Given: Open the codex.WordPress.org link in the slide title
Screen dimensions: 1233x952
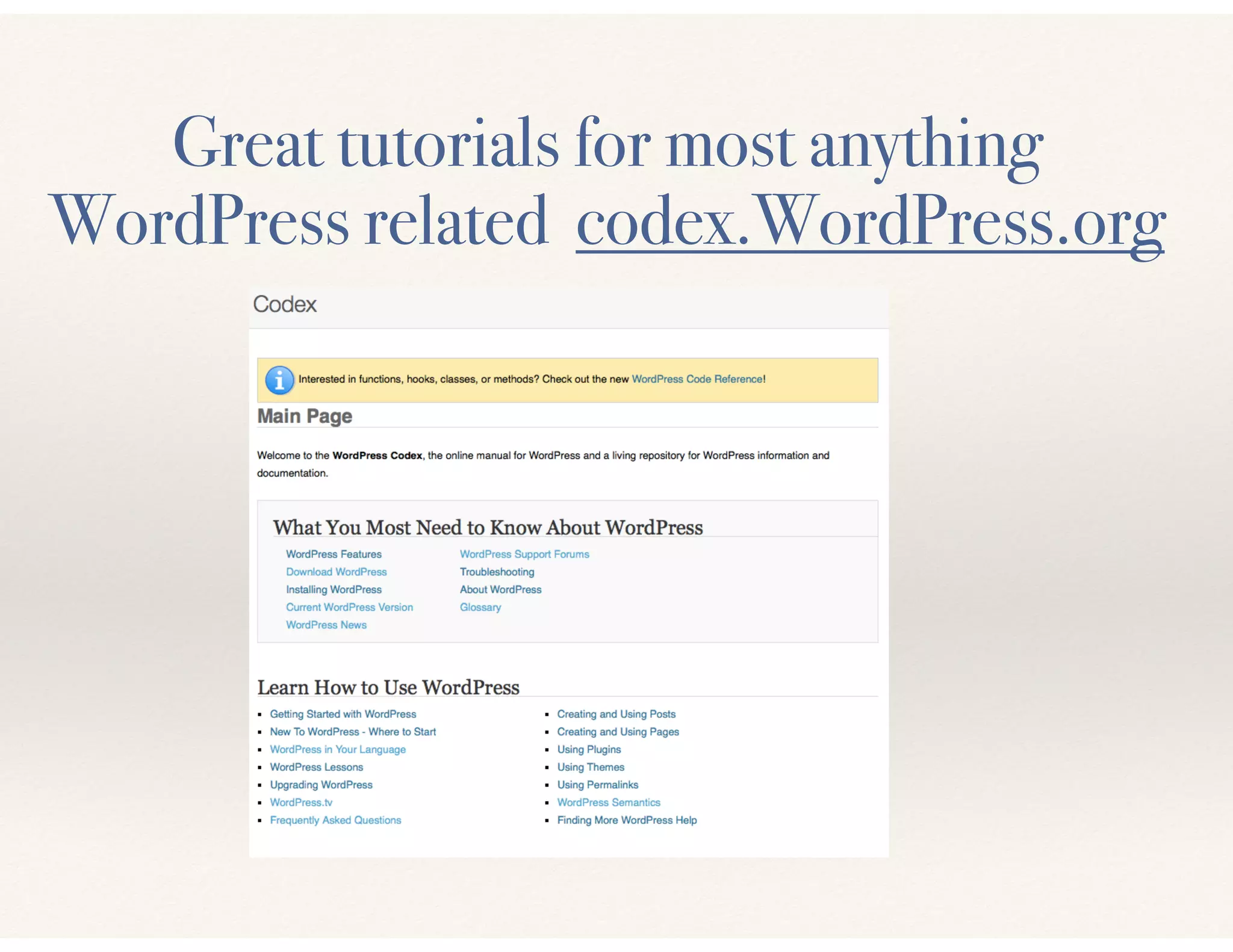Looking at the screenshot, I should 871,223.
